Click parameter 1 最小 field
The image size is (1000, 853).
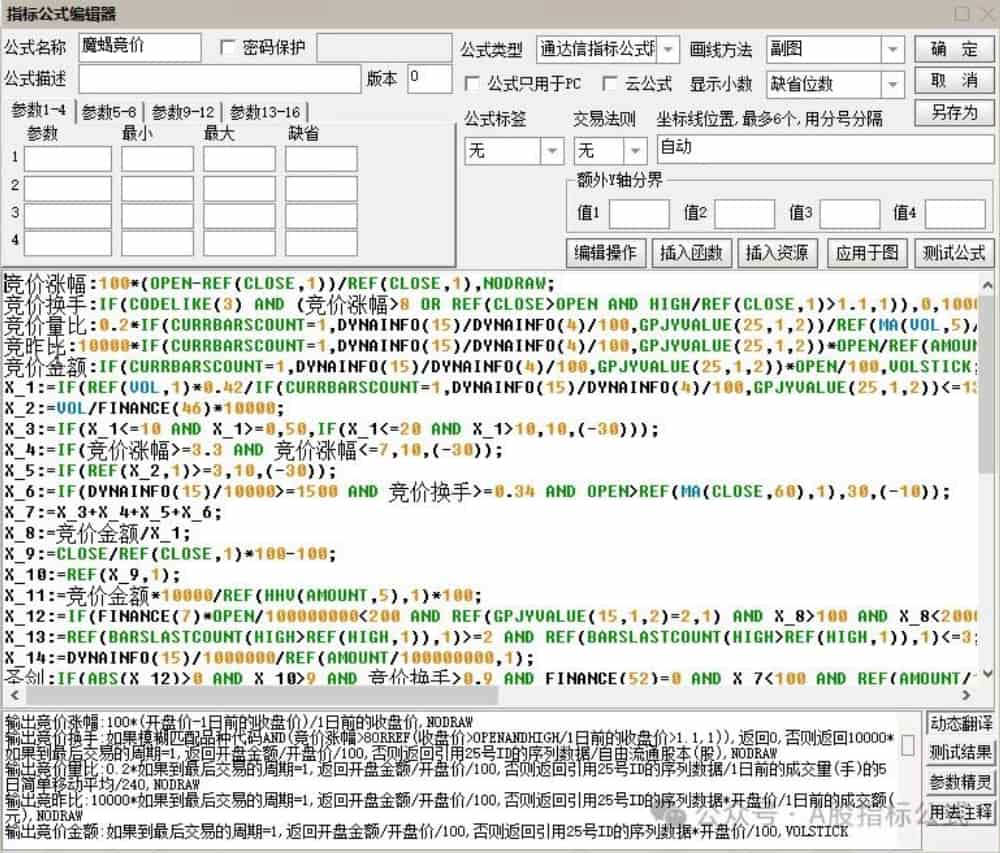[158, 159]
